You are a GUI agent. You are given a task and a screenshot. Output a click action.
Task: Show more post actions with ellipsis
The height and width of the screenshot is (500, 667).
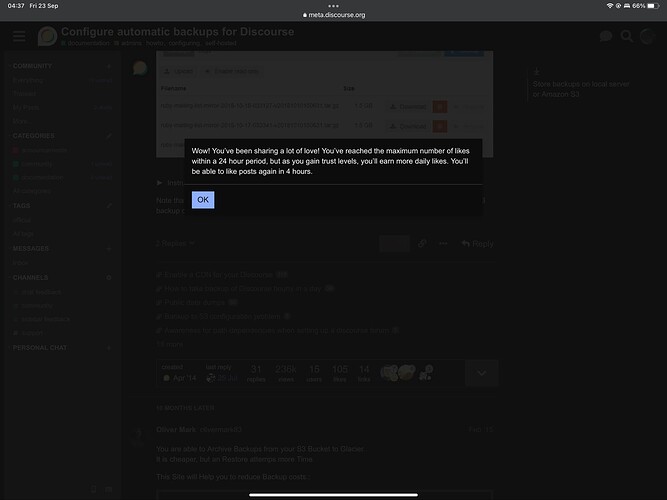443,243
